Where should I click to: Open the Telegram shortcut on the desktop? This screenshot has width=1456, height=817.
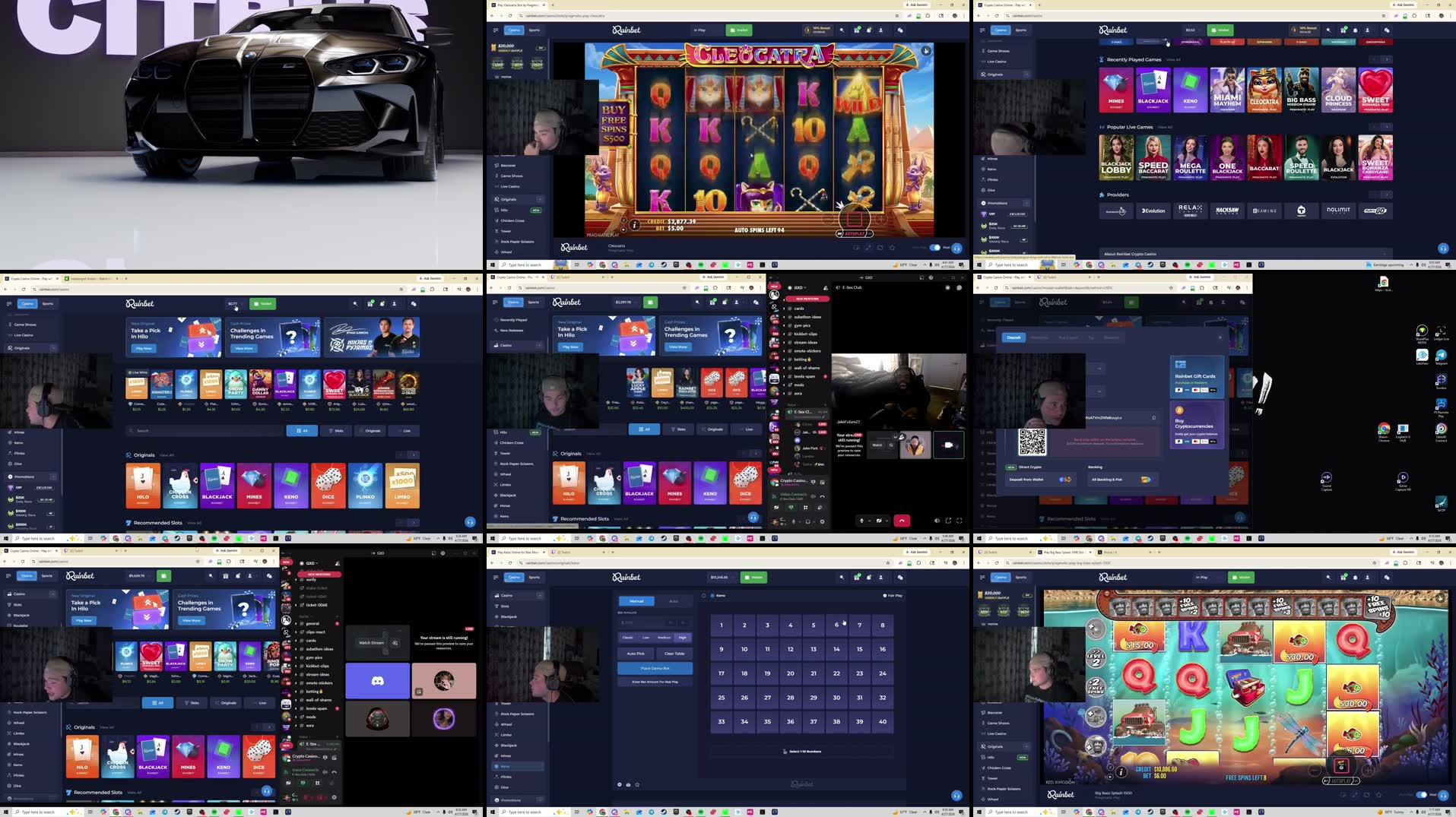tap(1441, 357)
